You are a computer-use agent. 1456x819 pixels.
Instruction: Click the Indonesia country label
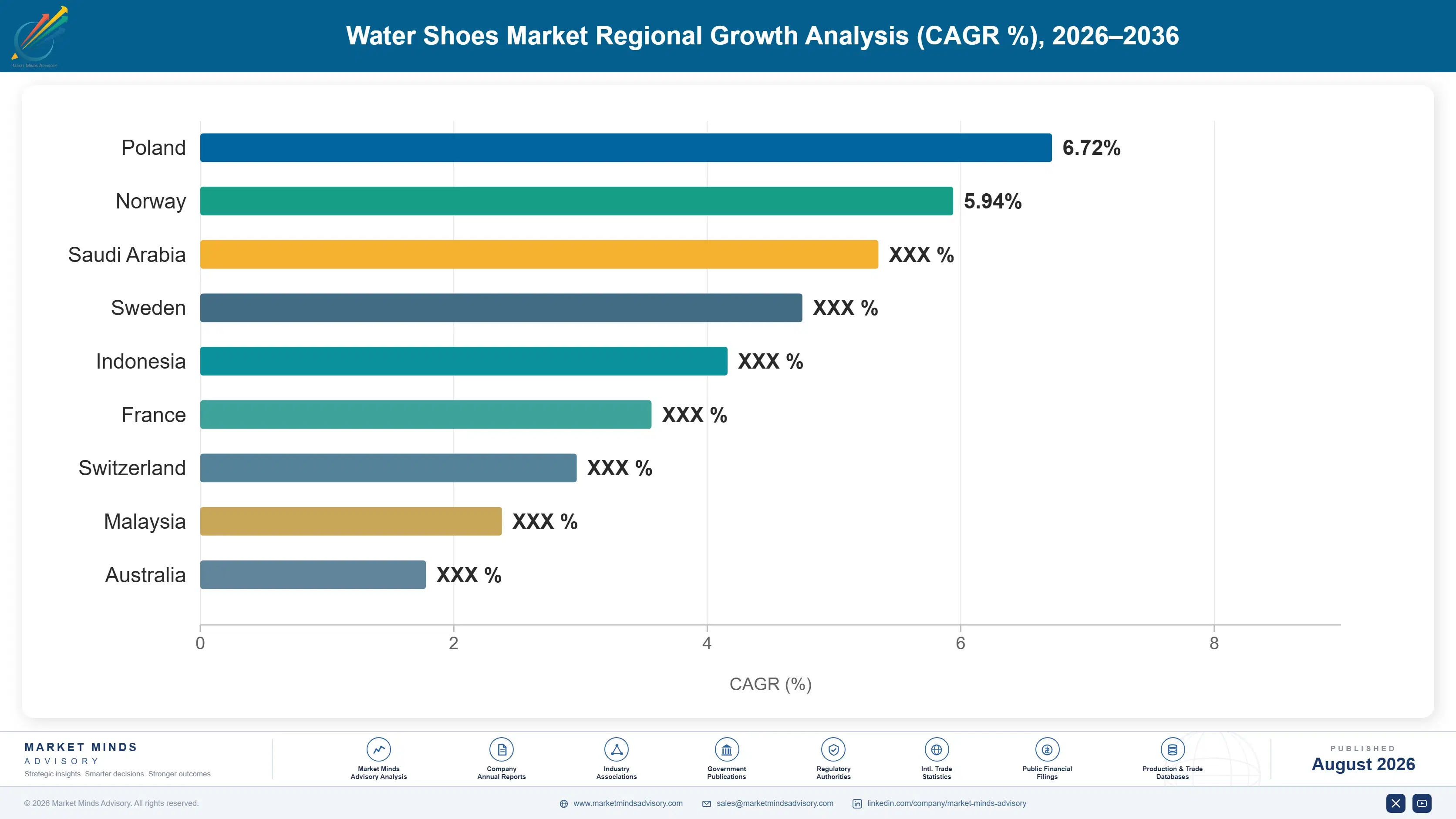141,362
